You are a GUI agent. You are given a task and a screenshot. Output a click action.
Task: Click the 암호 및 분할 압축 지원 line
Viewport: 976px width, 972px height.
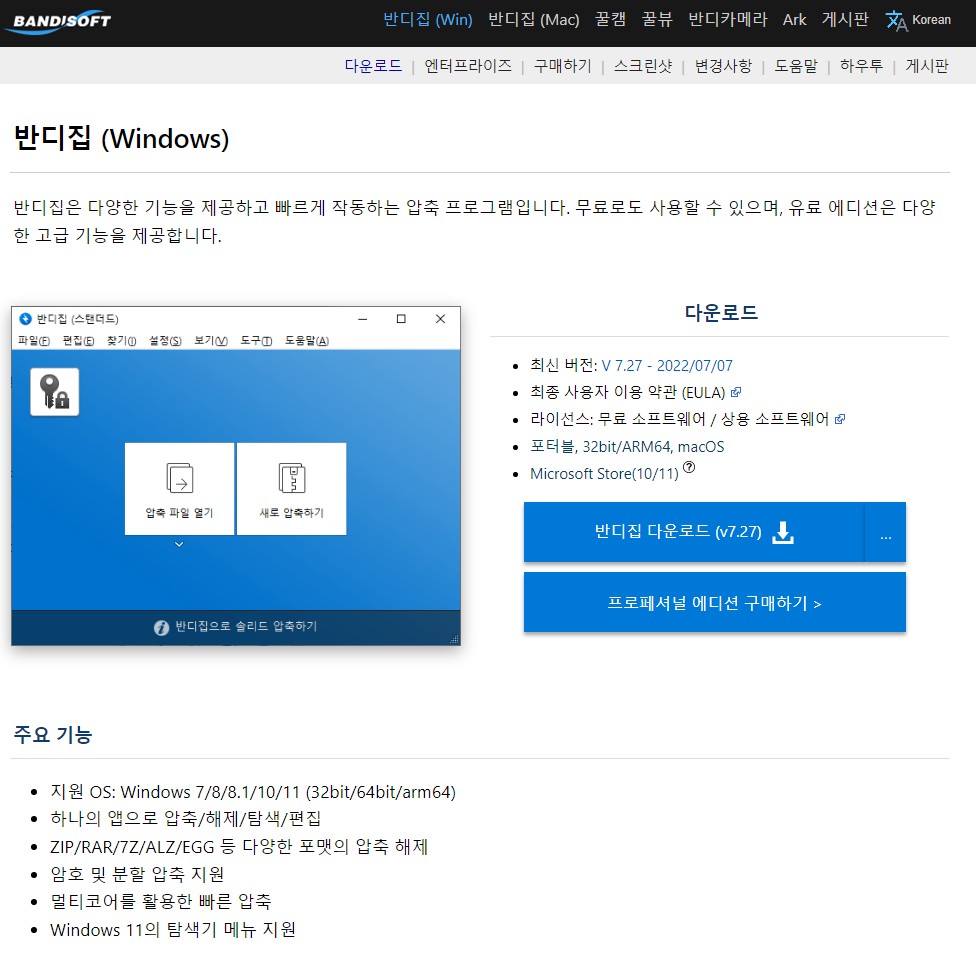[x=137, y=874]
